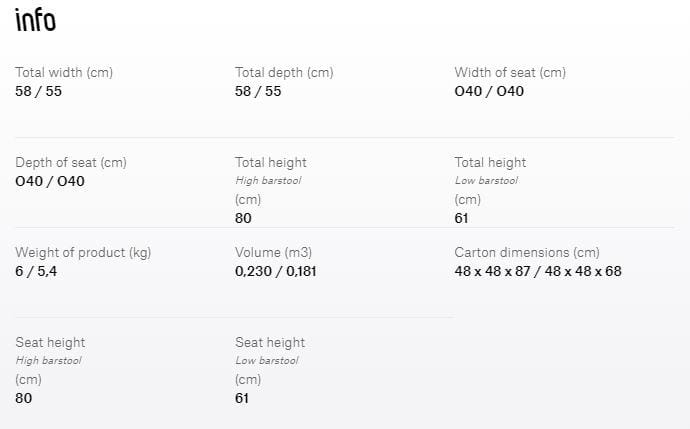Click the total height value 80
The height and width of the screenshot is (429, 690).
pyautogui.click(x=243, y=217)
